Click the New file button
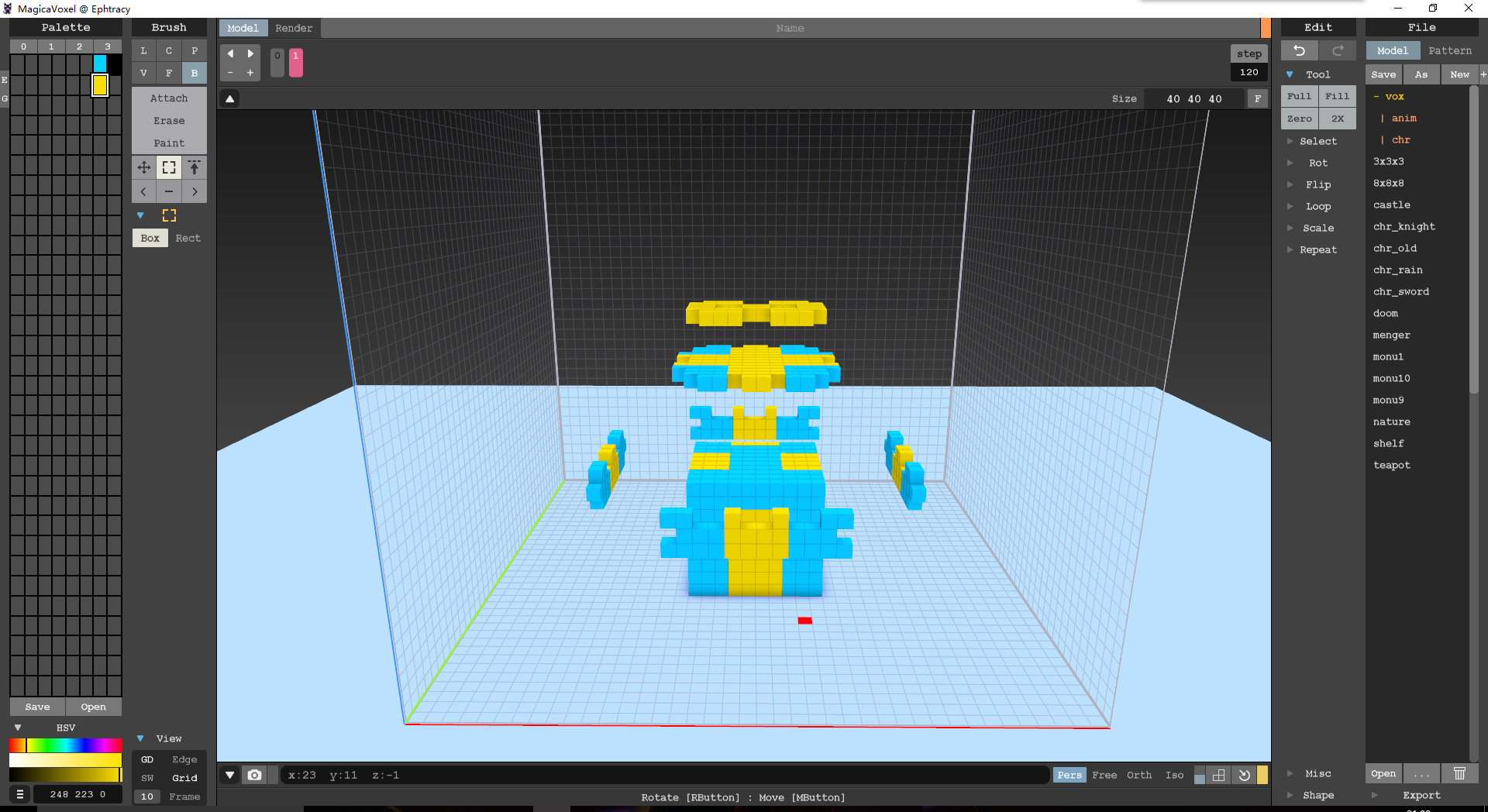Screen dimensions: 1488x812 pyautogui.click(x=1459, y=74)
